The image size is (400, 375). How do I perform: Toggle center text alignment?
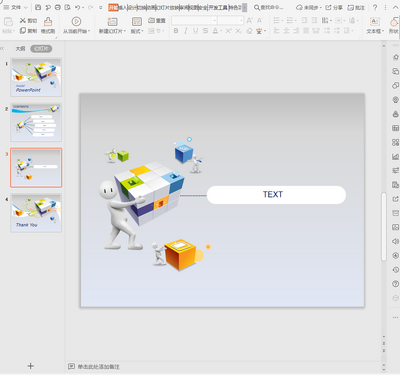[286, 31]
